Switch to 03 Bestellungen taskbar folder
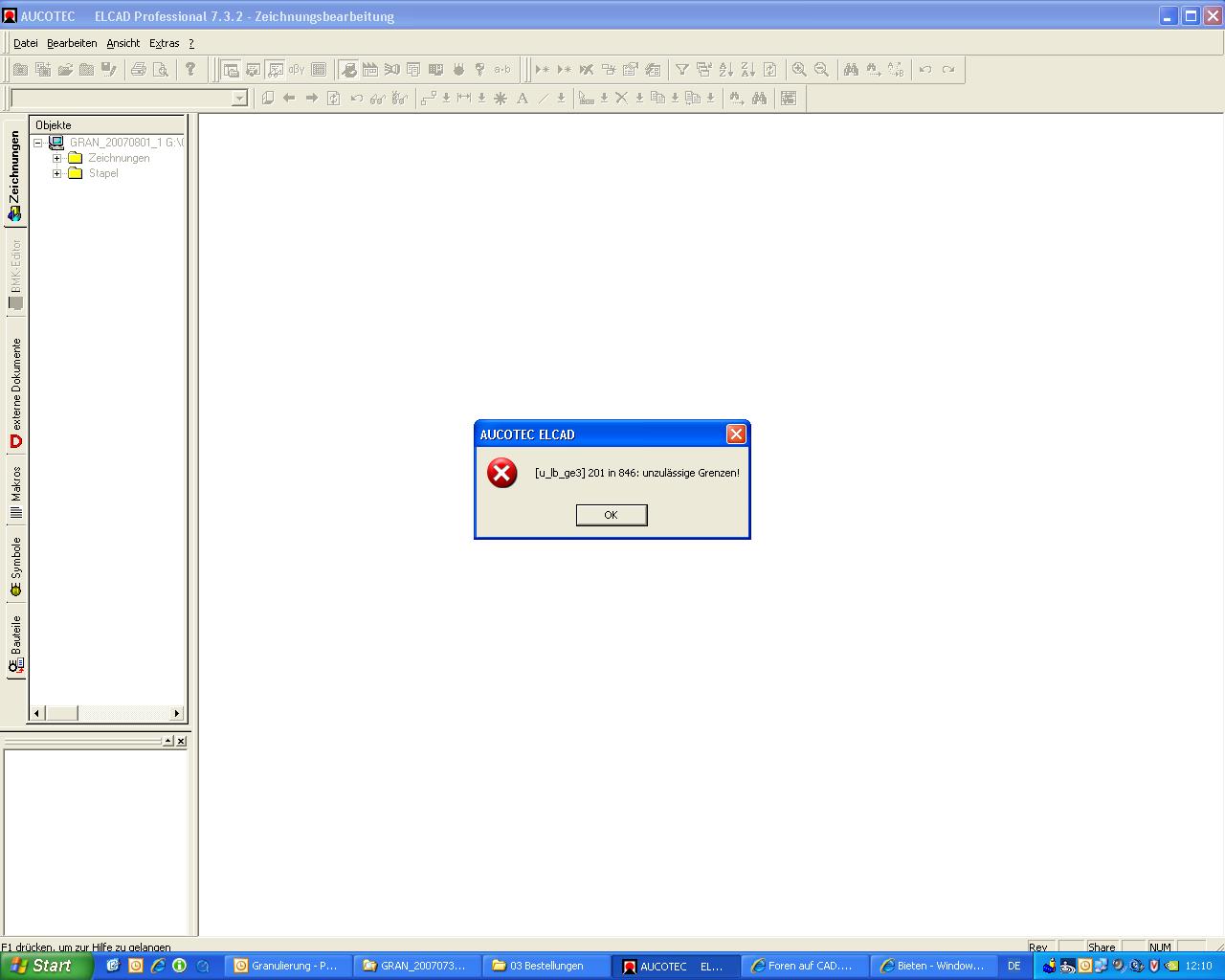Image resolution: width=1225 pixels, height=980 pixels. click(x=546, y=966)
